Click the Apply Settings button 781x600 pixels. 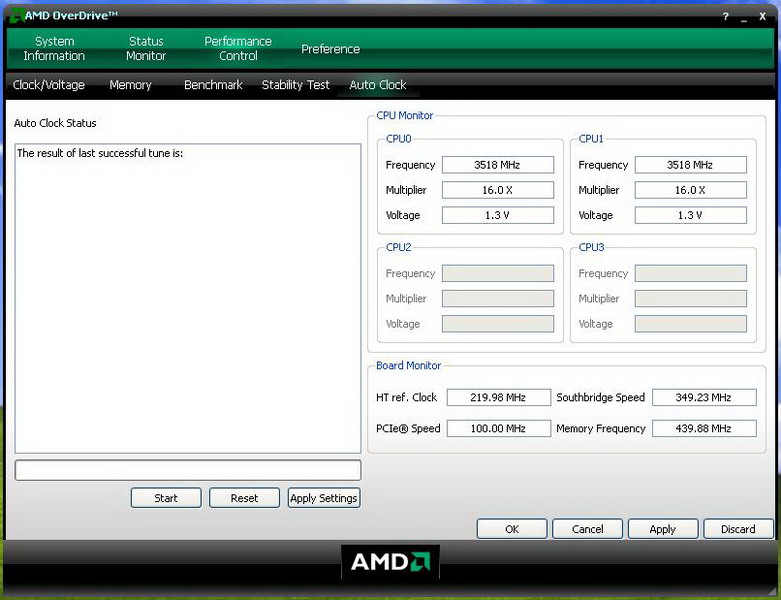[x=324, y=498]
